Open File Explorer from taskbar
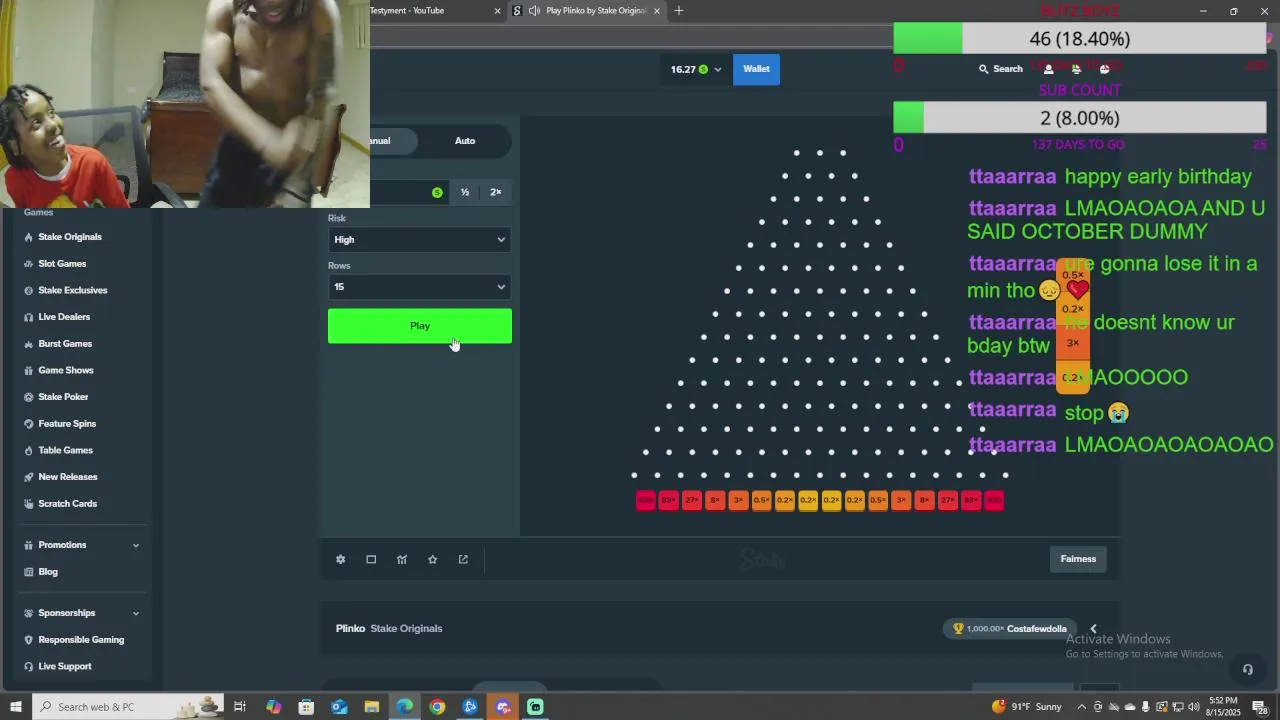 [371, 707]
